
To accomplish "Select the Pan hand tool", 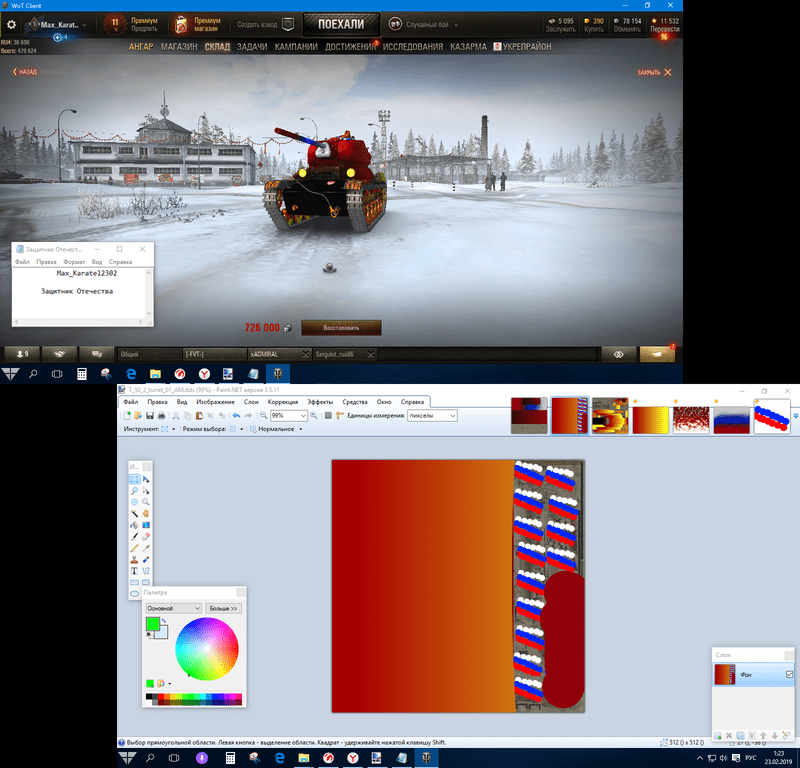I will point(146,513).
